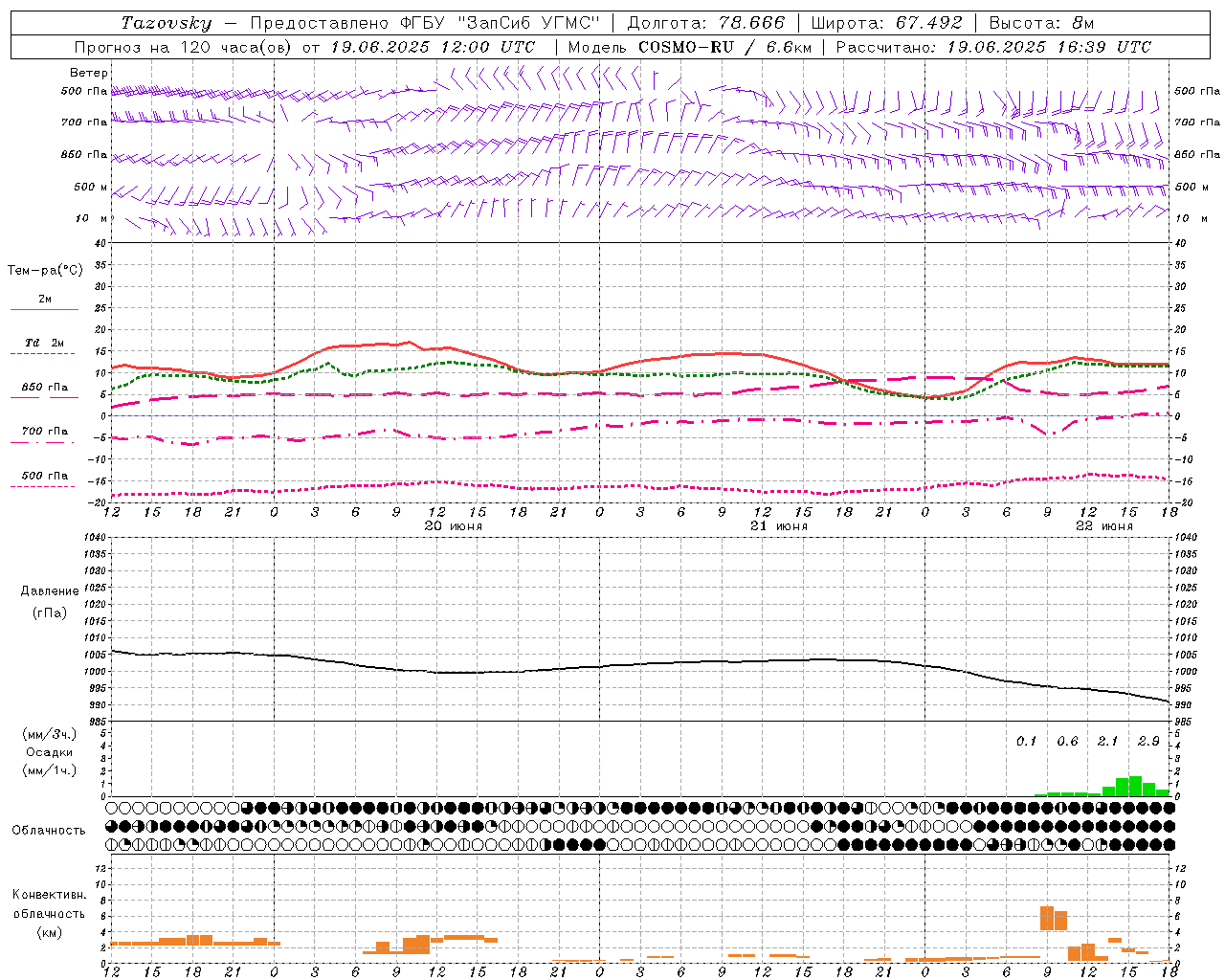Viewport: 1225px width, 980px height.
Task: Click the Тем-ра(°C) axis title
Action: pos(45,271)
